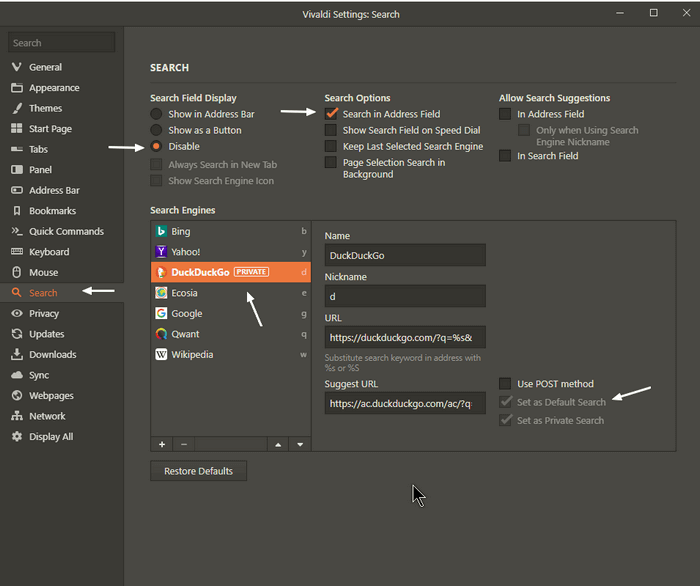This screenshot has width=700, height=586.
Task: Select Show in Address Bar radio option
Action: [x=156, y=114]
